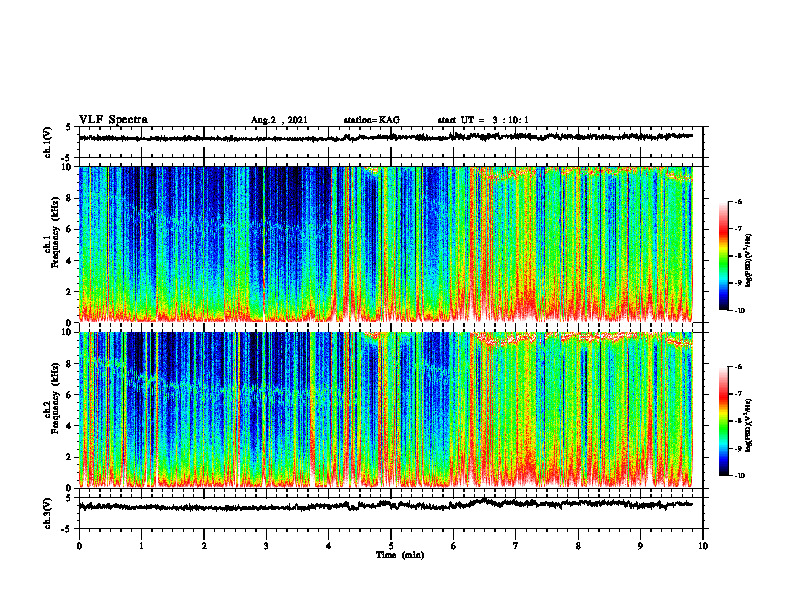
Task: Click the "station=KAG" label
Action: [372, 120]
